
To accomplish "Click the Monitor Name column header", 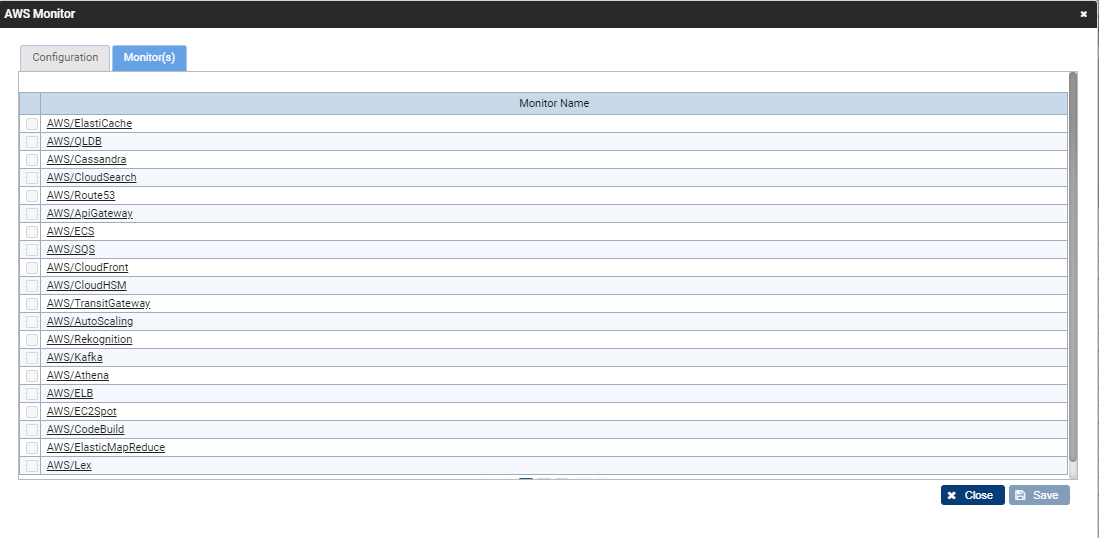I will 554,104.
